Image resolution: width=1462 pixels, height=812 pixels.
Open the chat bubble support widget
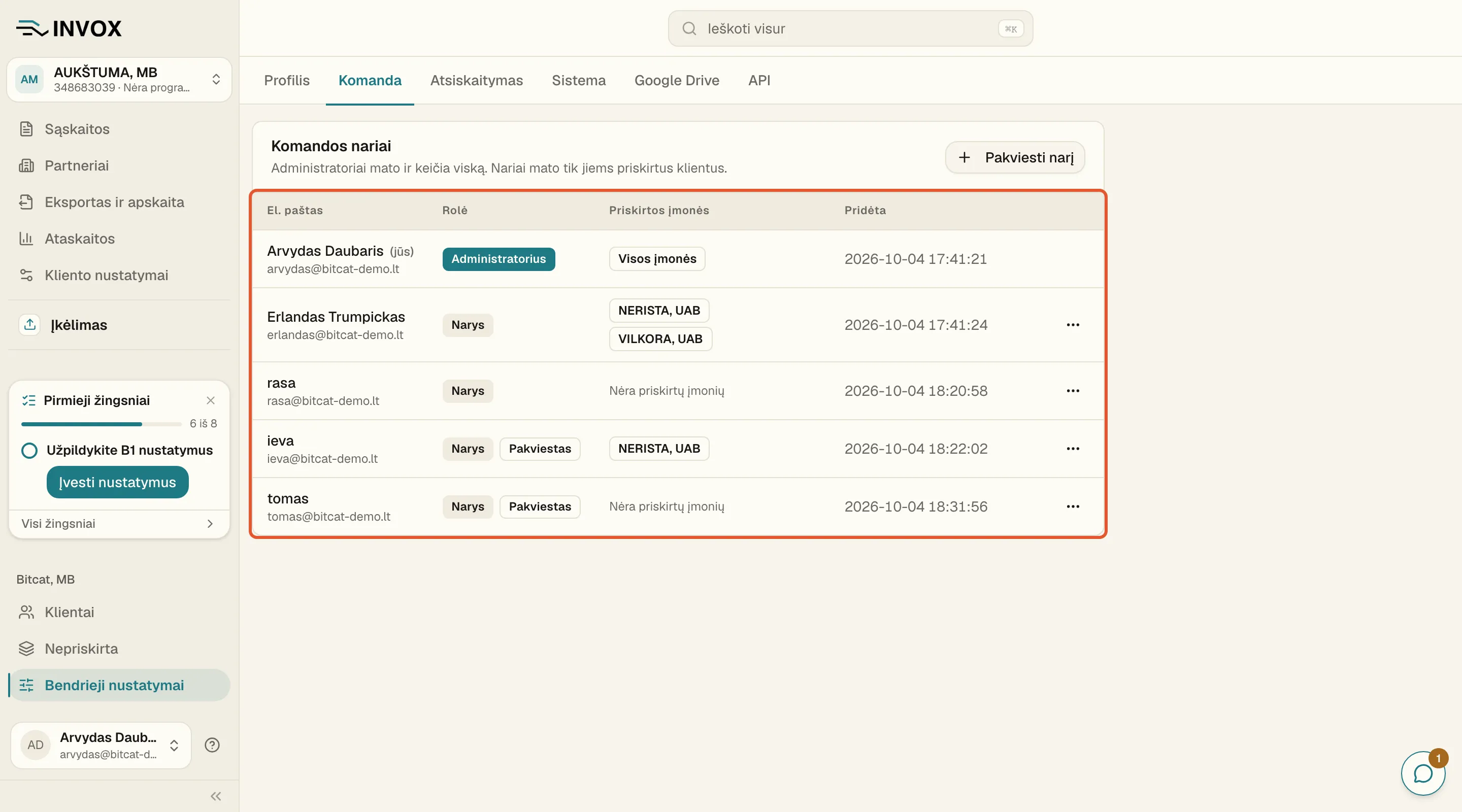[1423, 773]
